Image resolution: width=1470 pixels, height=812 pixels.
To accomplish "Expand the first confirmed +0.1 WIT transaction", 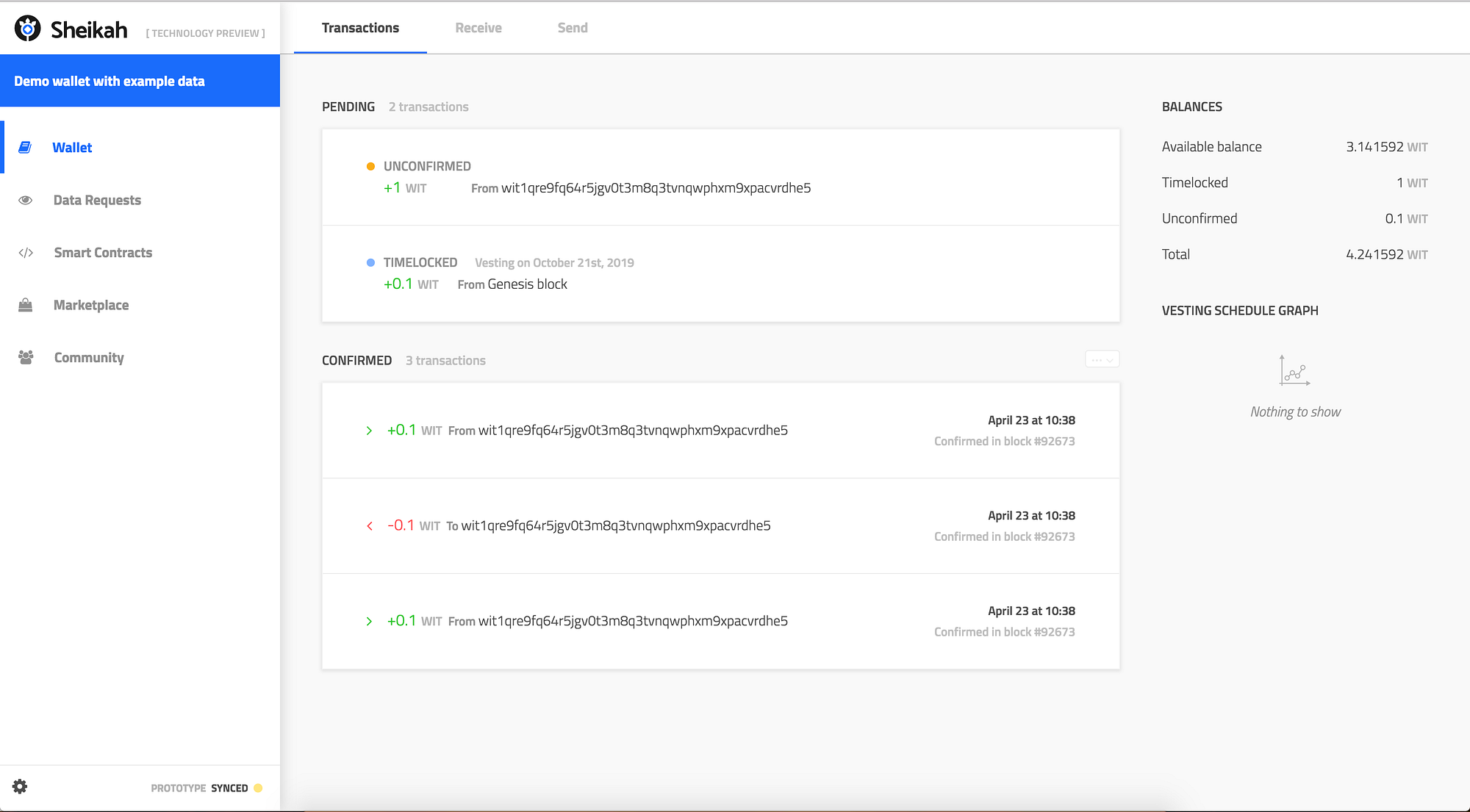I will 369,431.
